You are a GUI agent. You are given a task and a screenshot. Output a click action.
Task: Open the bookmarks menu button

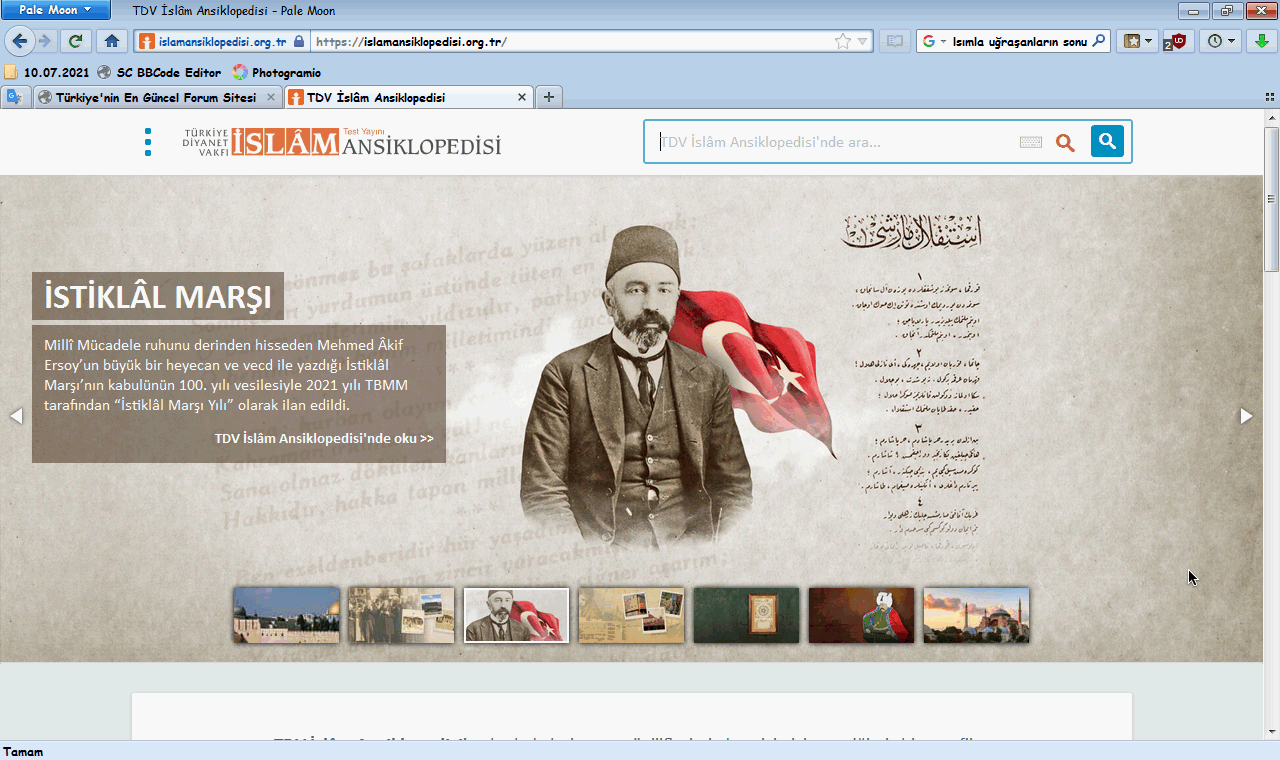[1138, 41]
